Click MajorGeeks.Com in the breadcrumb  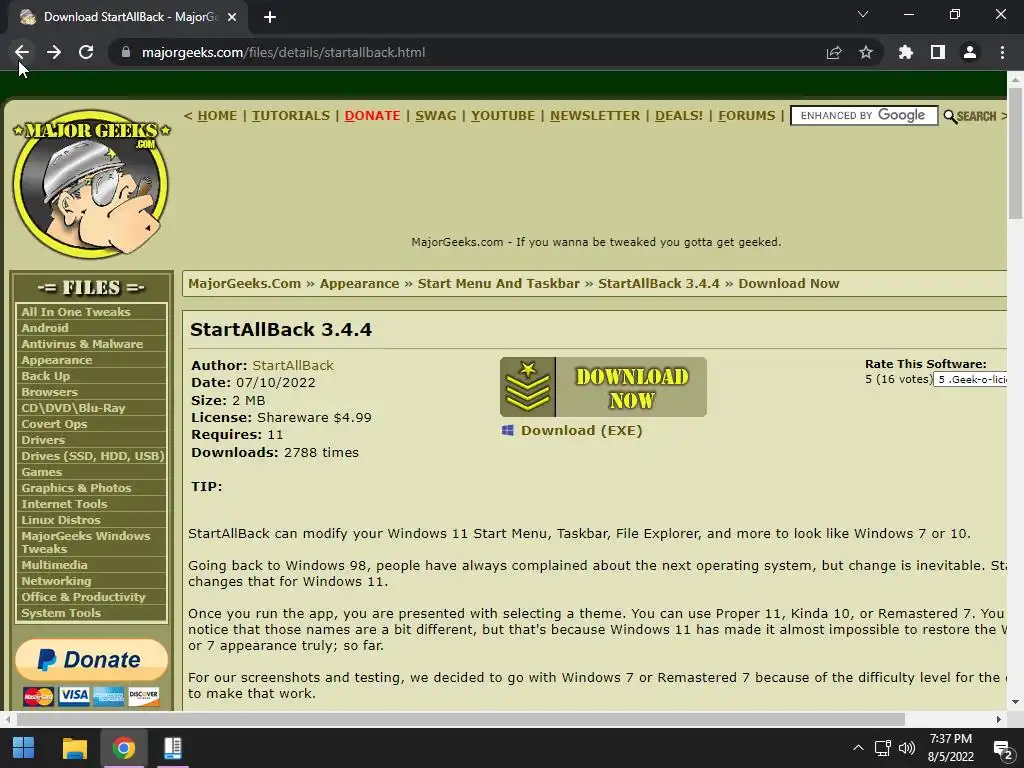click(x=244, y=283)
